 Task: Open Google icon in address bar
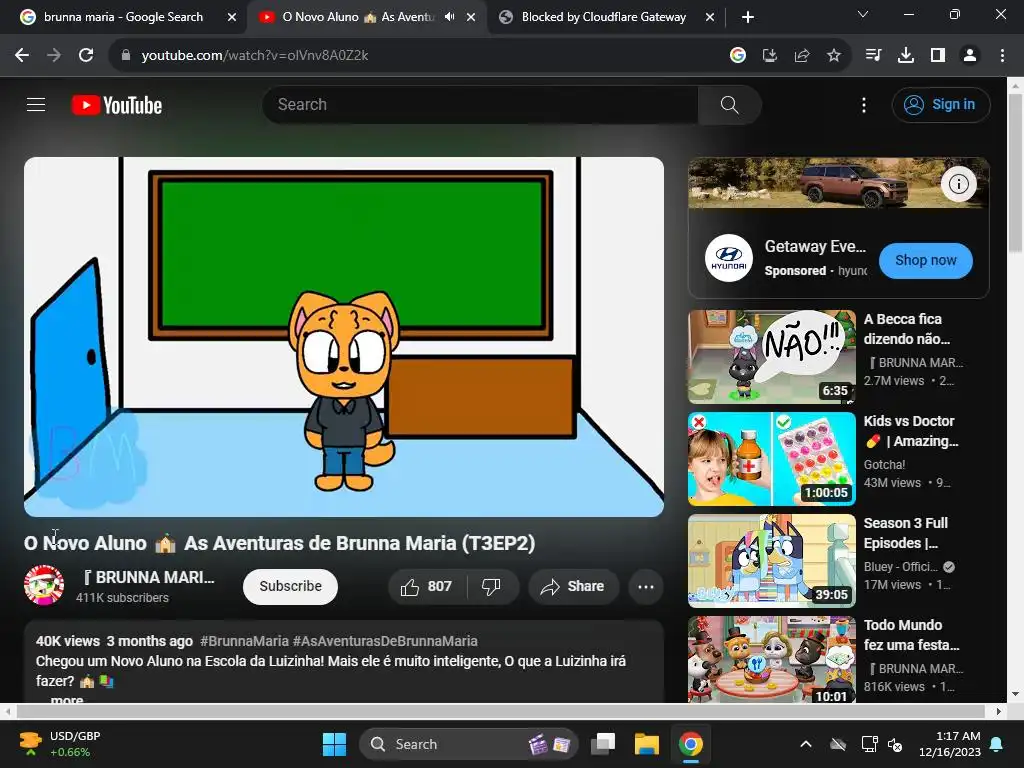[x=737, y=56]
